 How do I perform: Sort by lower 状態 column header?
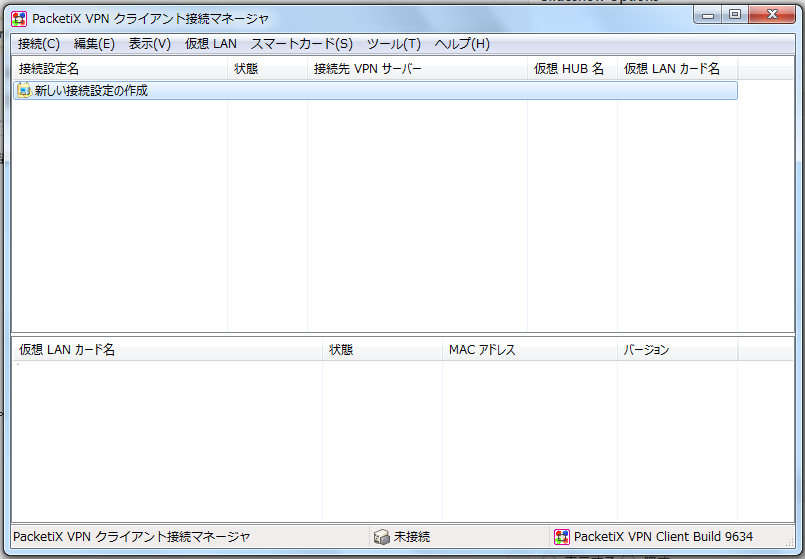382,350
